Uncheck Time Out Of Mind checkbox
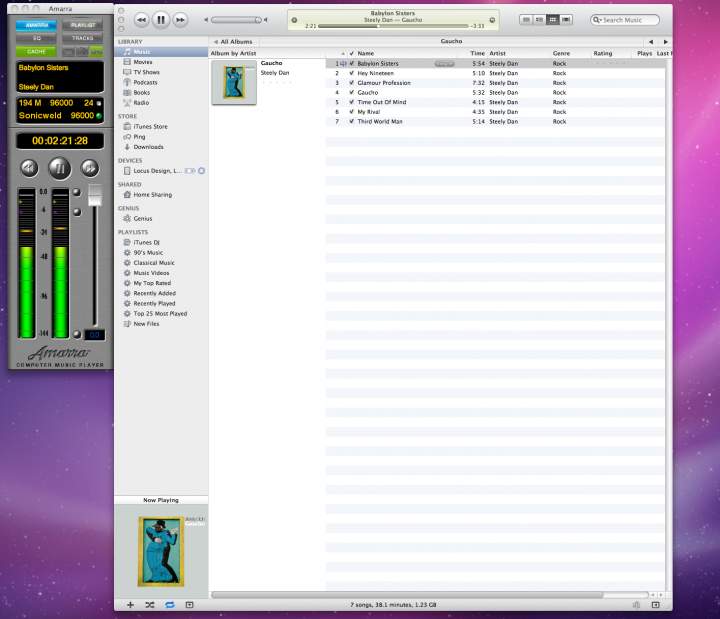This screenshot has height=619, width=720. (x=352, y=102)
